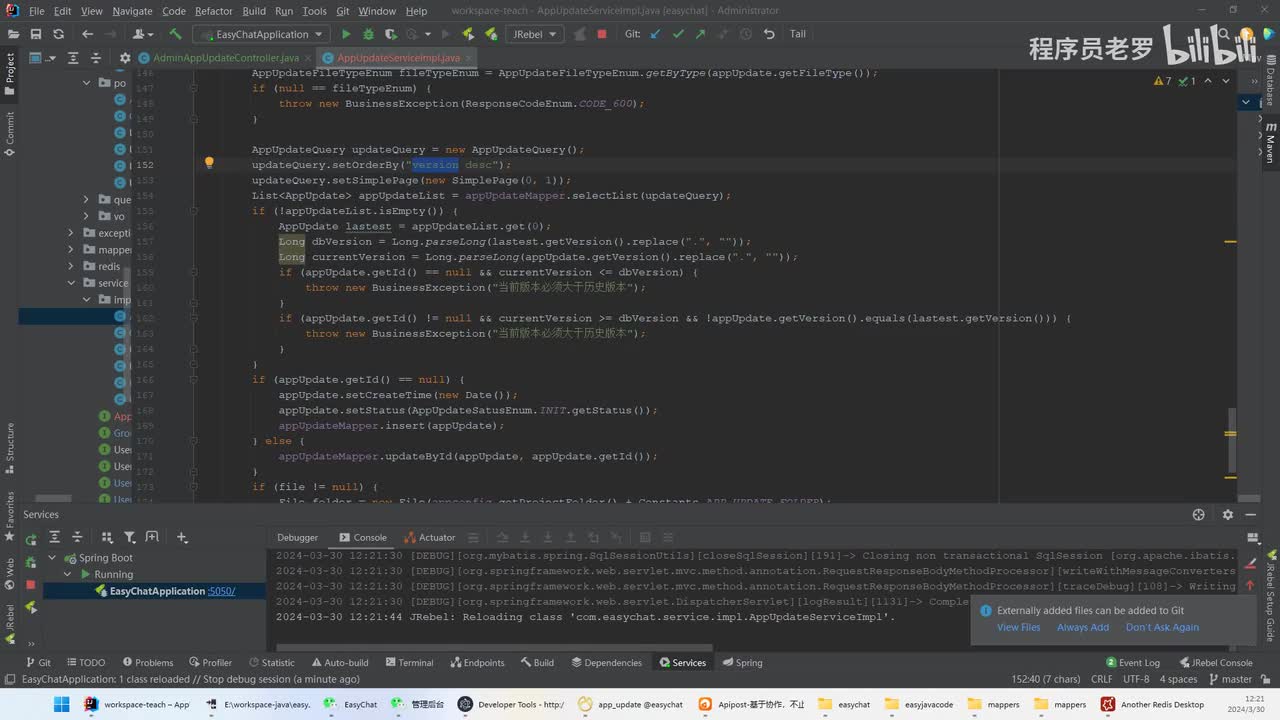Build project with the green hammer icon
1280x720 pixels.
click(175, 34)
